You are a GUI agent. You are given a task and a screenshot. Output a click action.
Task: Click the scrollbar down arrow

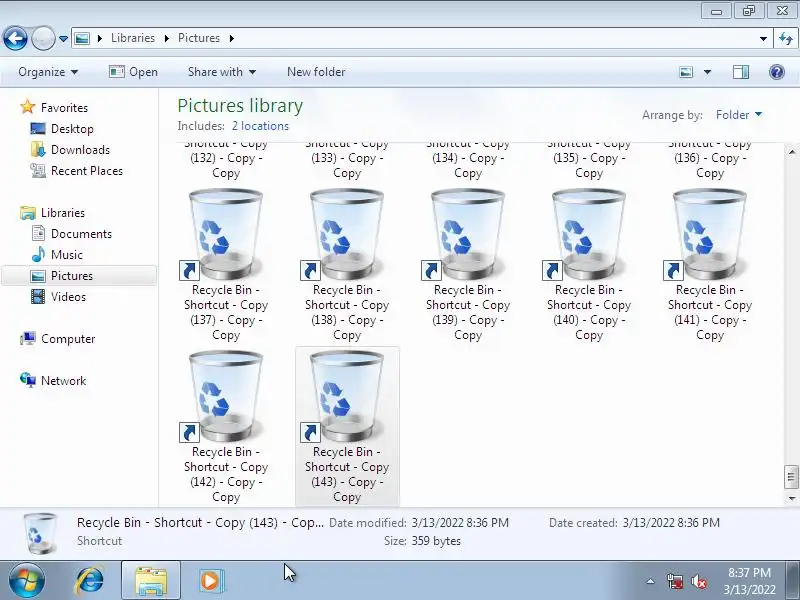coord(791,498)
